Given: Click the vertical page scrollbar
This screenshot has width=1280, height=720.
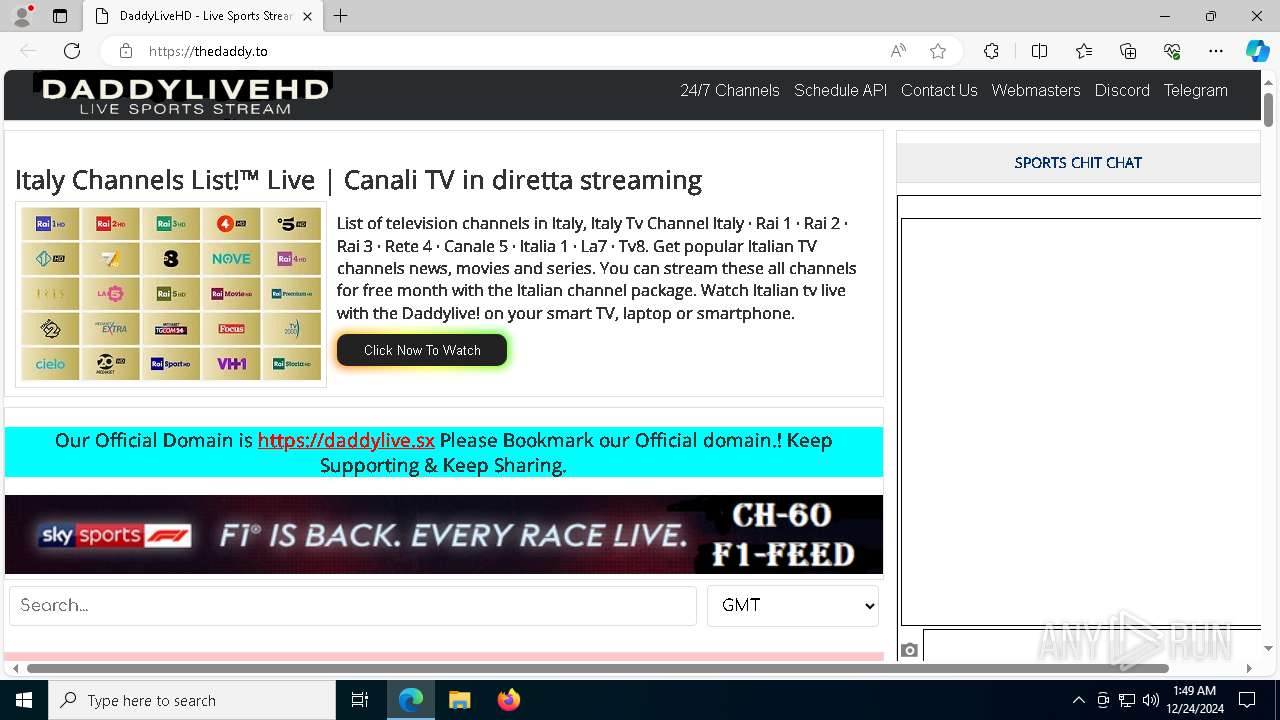Looking at the screenshot, I should 1268,110.
